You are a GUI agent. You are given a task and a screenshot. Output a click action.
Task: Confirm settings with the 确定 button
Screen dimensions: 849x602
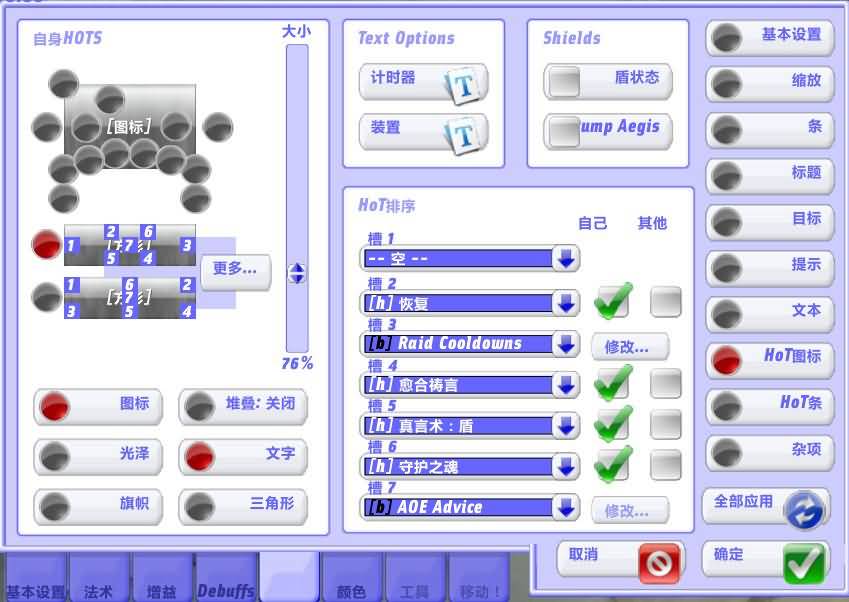[x=766, y=561]
